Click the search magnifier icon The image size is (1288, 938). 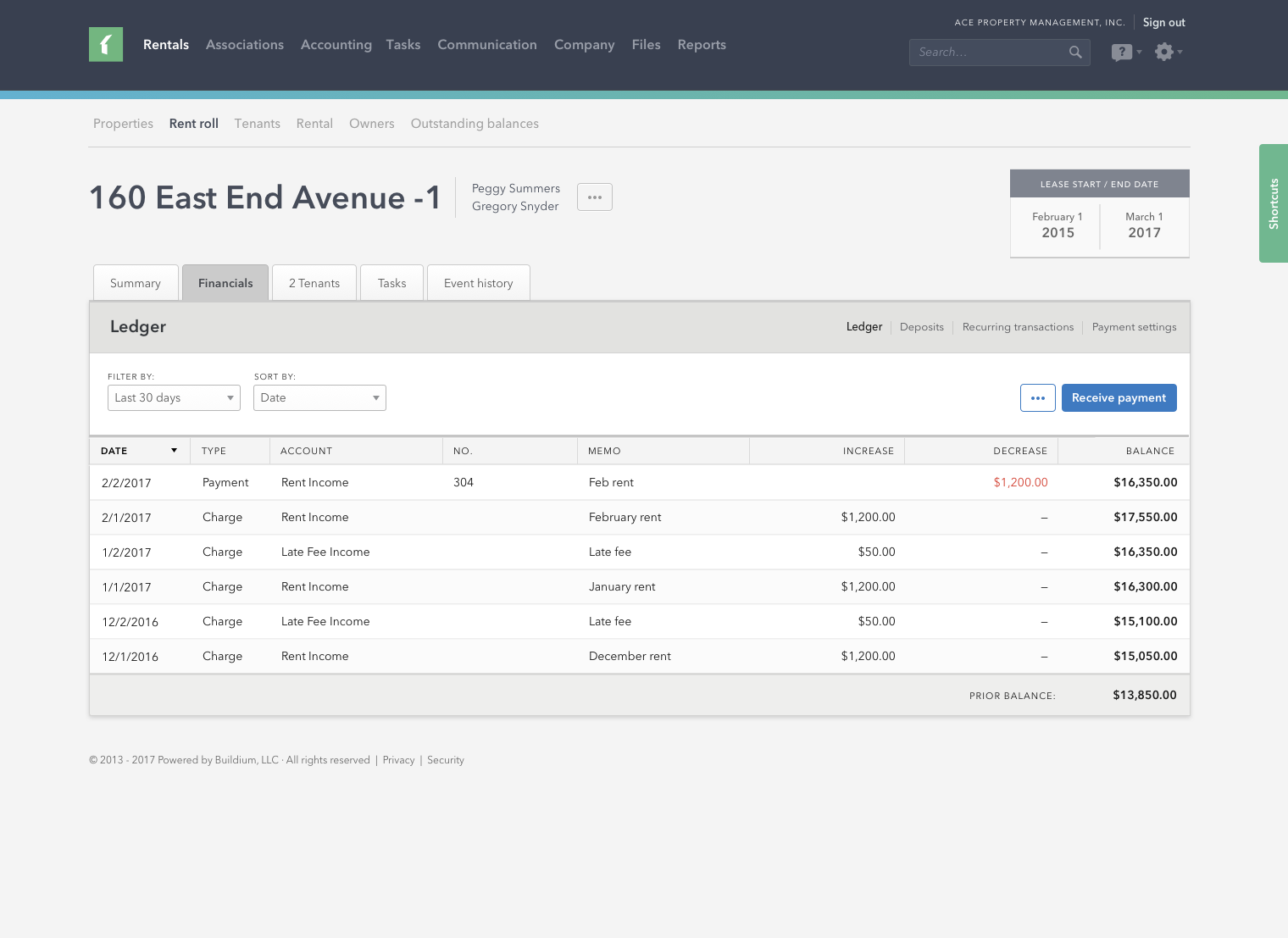click(1075, 52)
